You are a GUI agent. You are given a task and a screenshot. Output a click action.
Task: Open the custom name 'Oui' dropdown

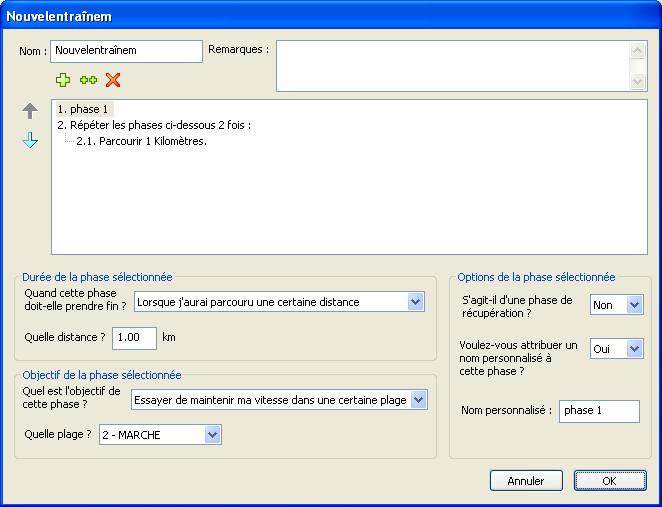(x=616, y=349)
